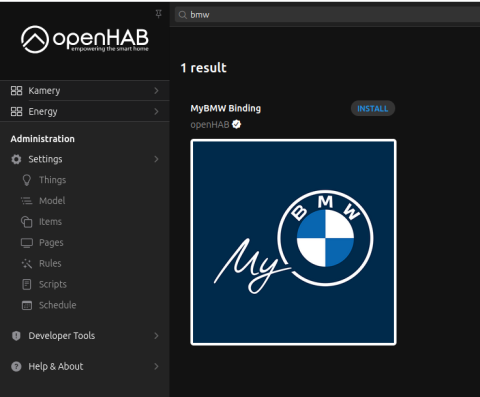Install the MyBMW Binding

[373, 109]
